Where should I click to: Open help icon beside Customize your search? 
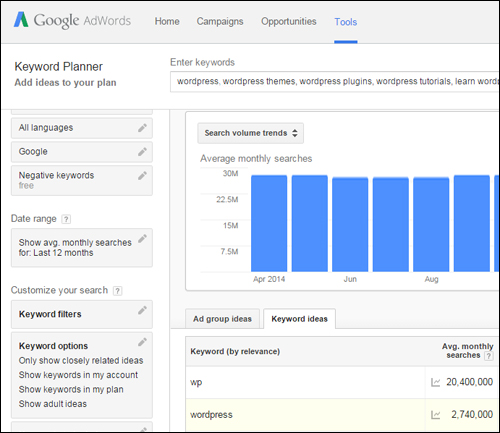[x=117, y=291]
